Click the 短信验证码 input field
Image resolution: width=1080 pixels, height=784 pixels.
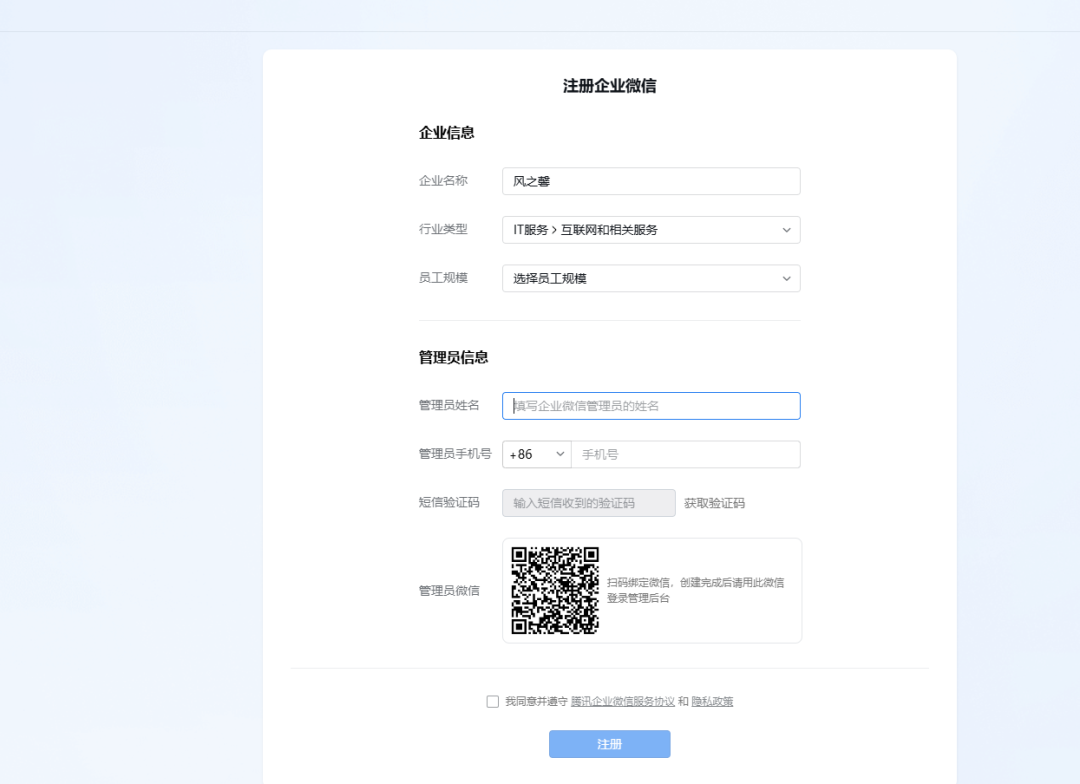(589, 503)
